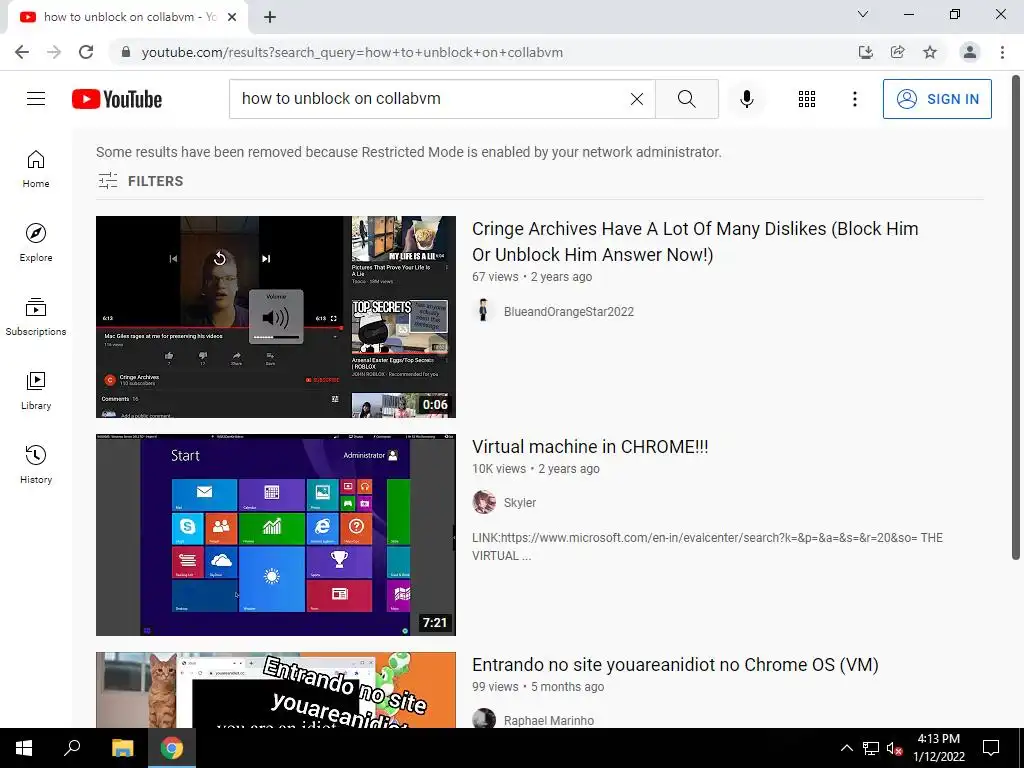Open 'Entrando no site youareanidiot' video title

tap(675, 665)
